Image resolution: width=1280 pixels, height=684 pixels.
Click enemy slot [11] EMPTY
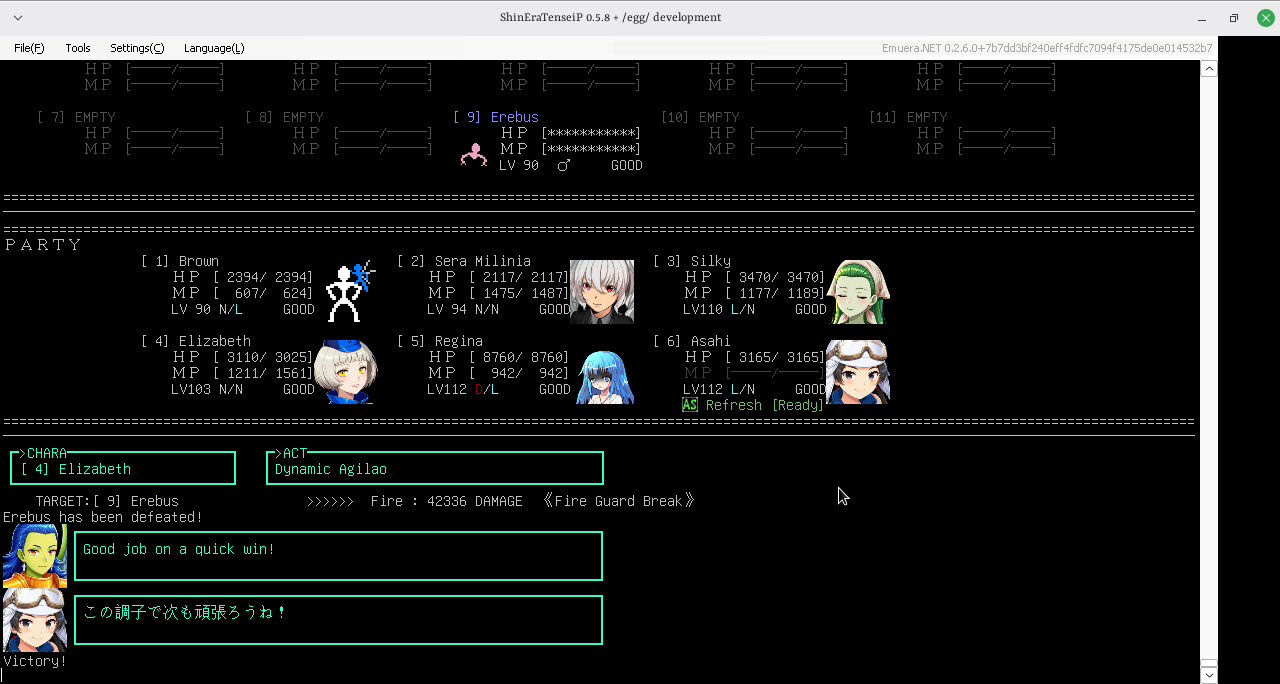tap(908, 117)
